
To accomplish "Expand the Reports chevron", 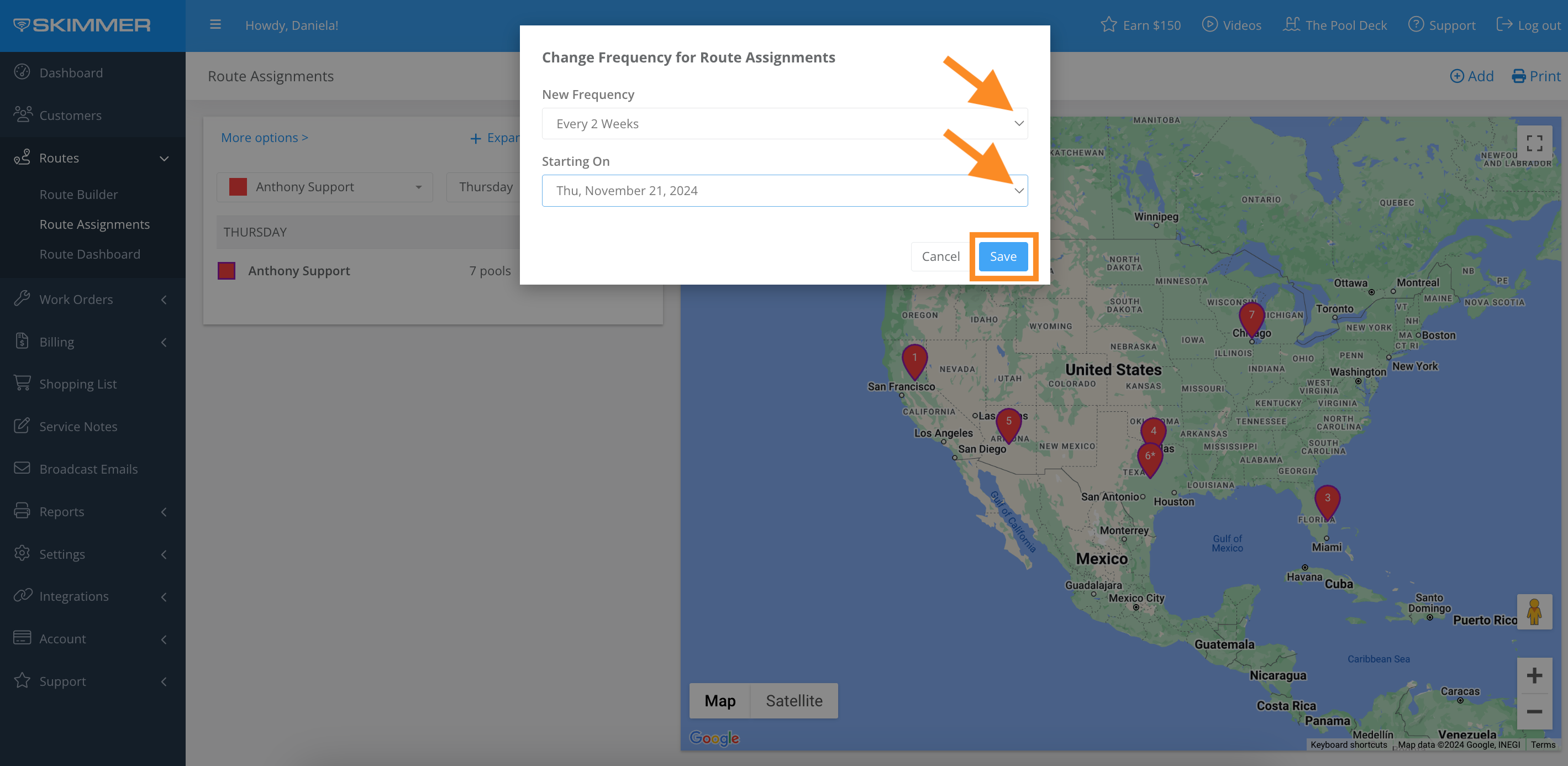I will click(164, 512).
